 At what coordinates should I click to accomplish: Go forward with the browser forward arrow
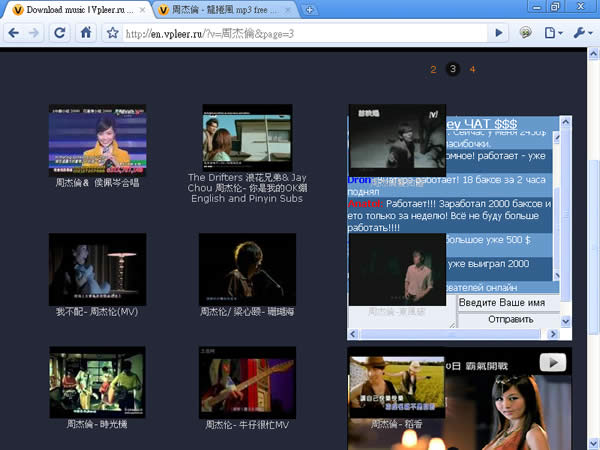[x=34, y=33]
